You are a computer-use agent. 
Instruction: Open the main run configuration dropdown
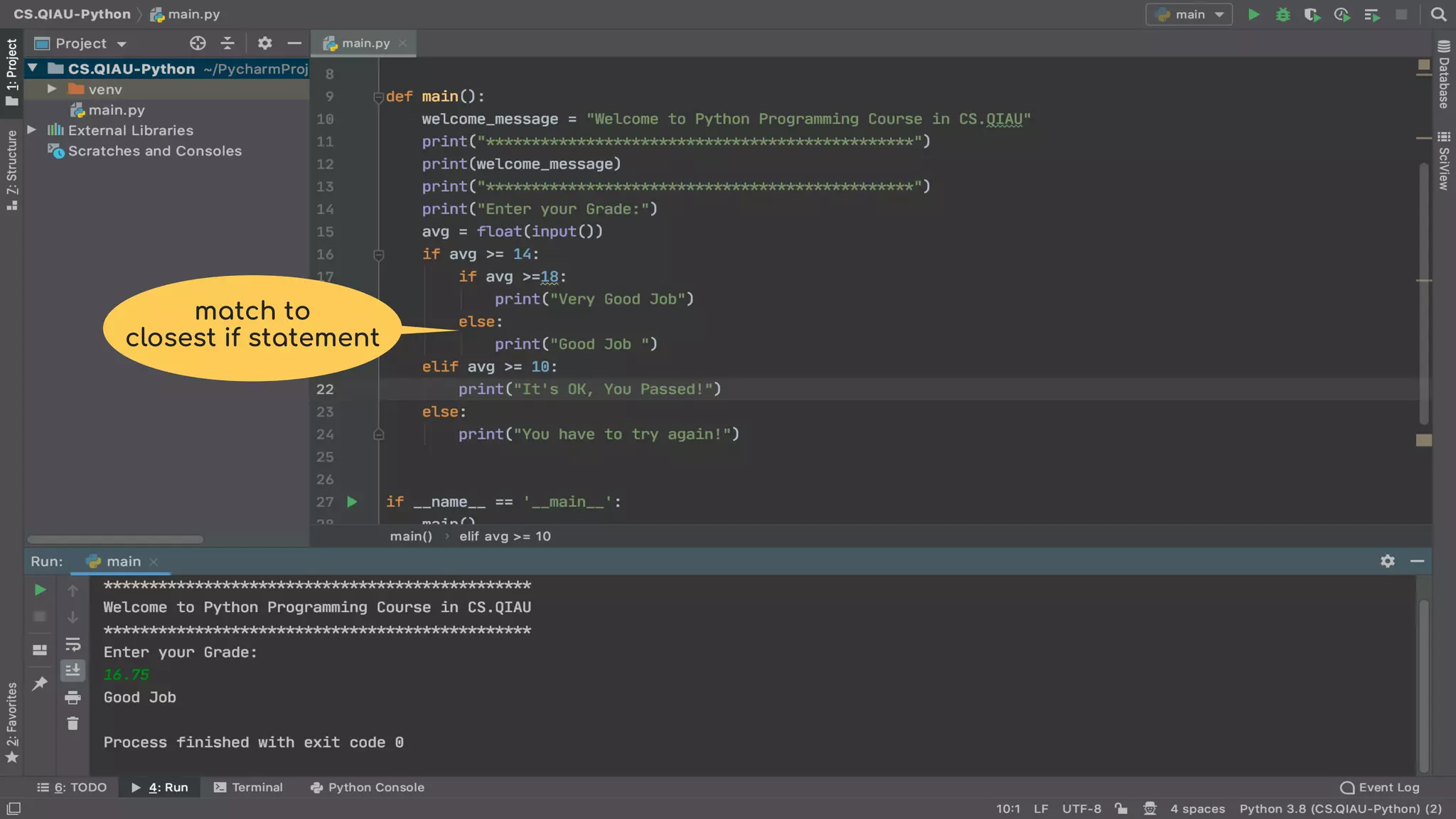coord(1189,14)
